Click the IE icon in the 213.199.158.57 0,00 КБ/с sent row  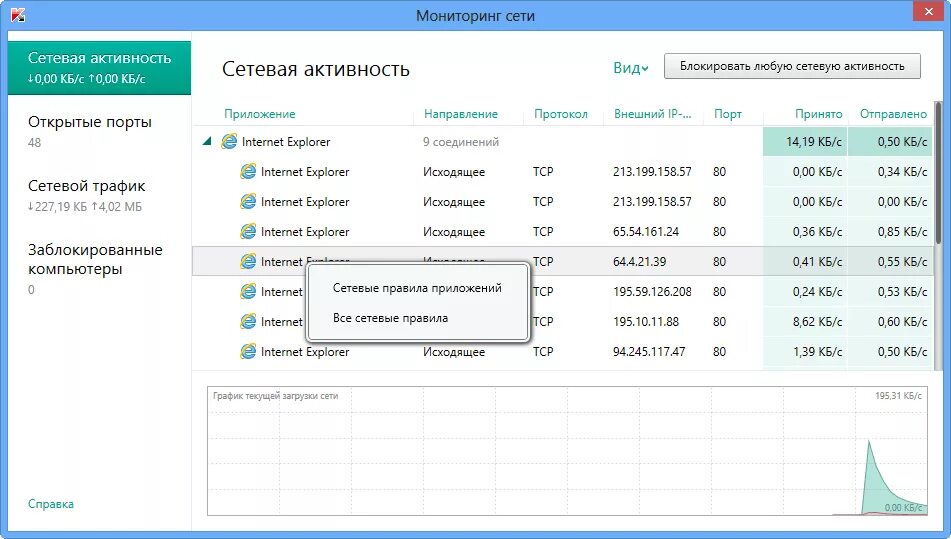click(247, 201)
